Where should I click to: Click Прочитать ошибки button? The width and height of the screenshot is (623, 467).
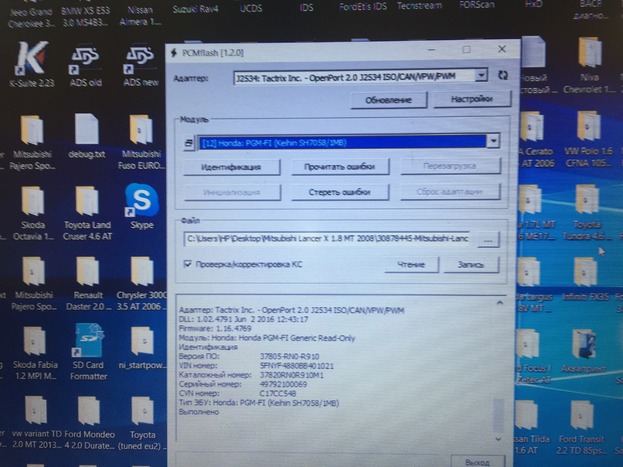[339, 167]
